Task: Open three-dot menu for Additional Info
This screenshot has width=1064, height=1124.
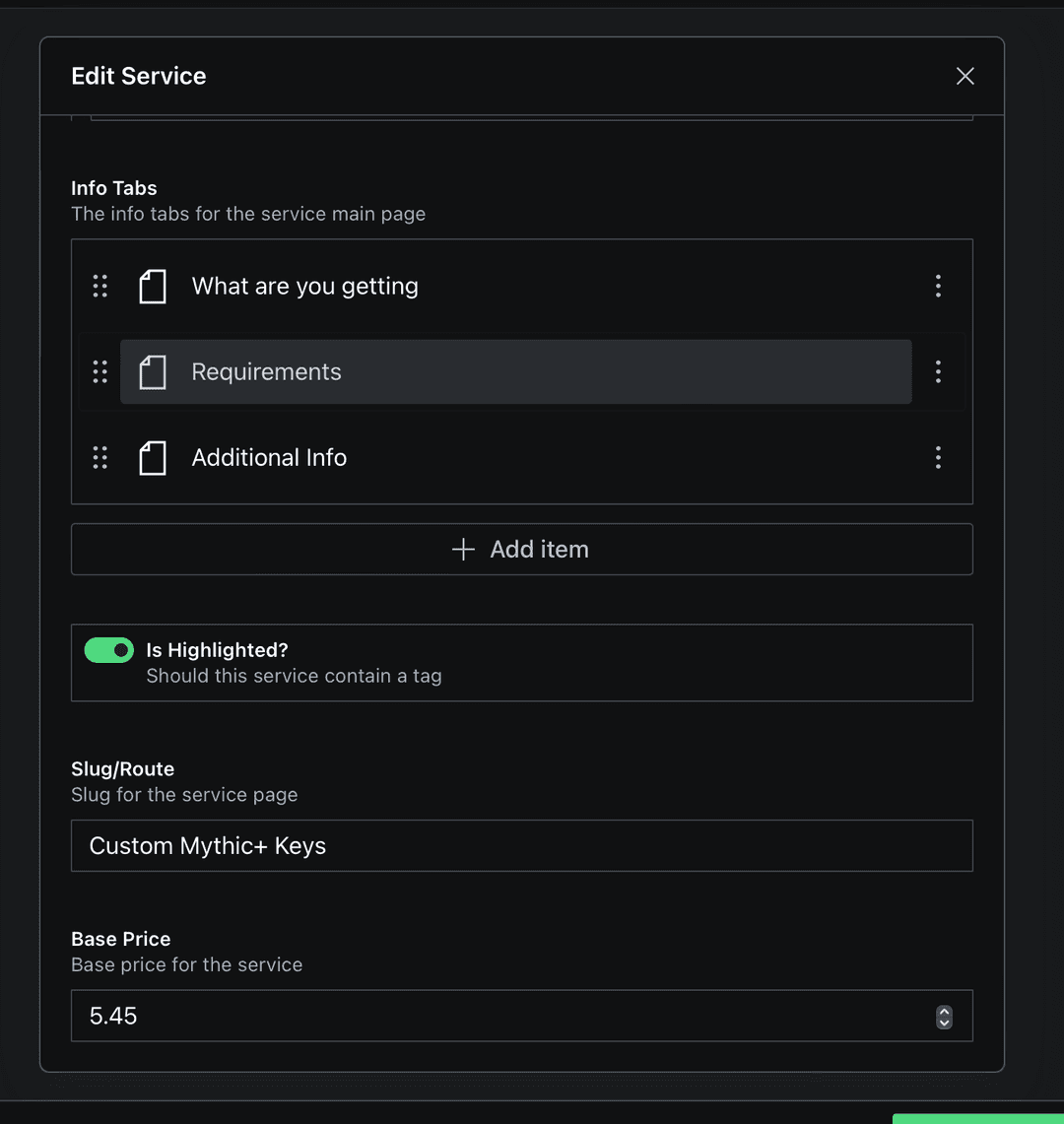Action: point(938,457)
